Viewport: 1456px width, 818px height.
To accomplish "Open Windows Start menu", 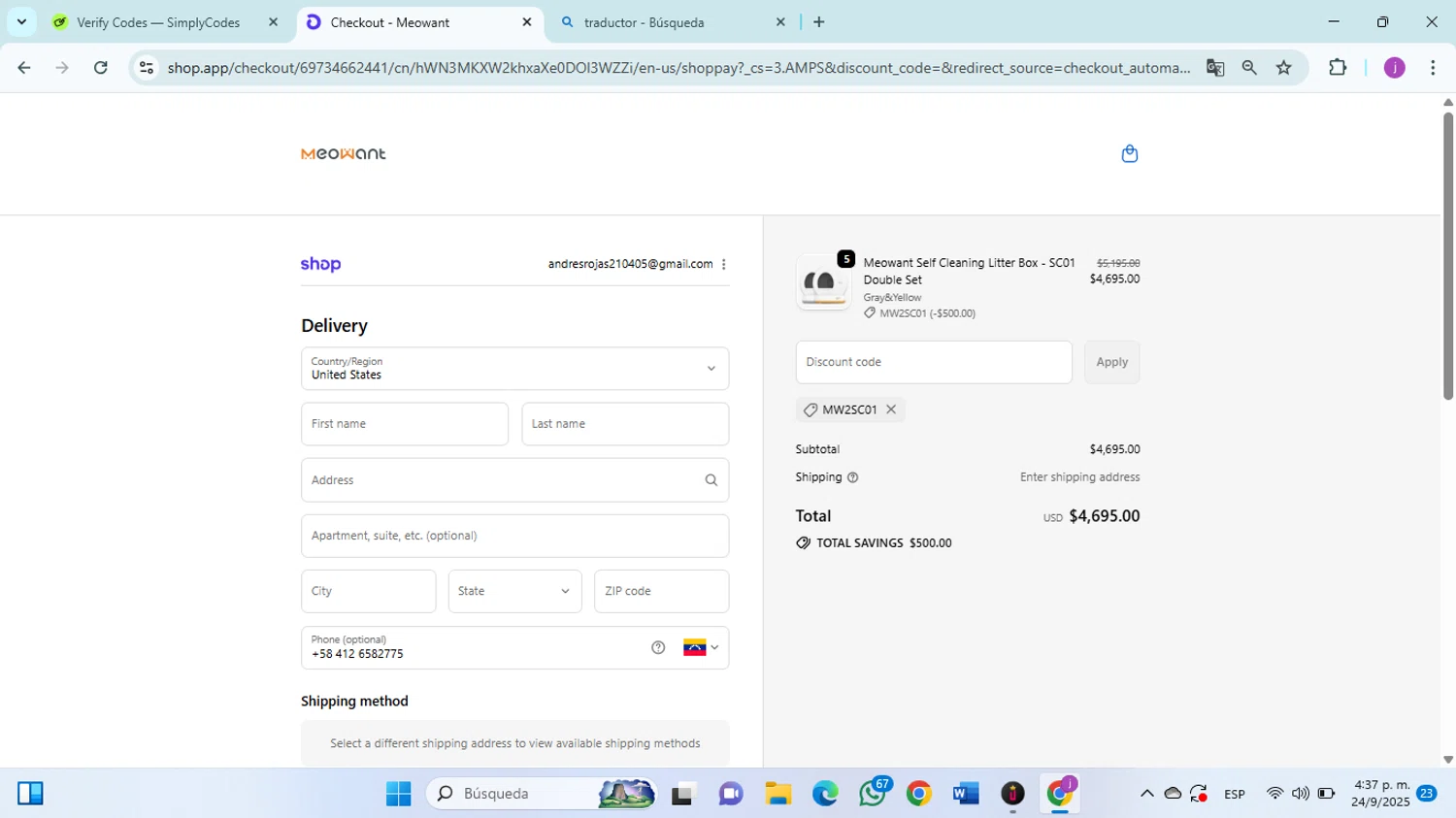I will pyautogui.click(x=398, y=794).
